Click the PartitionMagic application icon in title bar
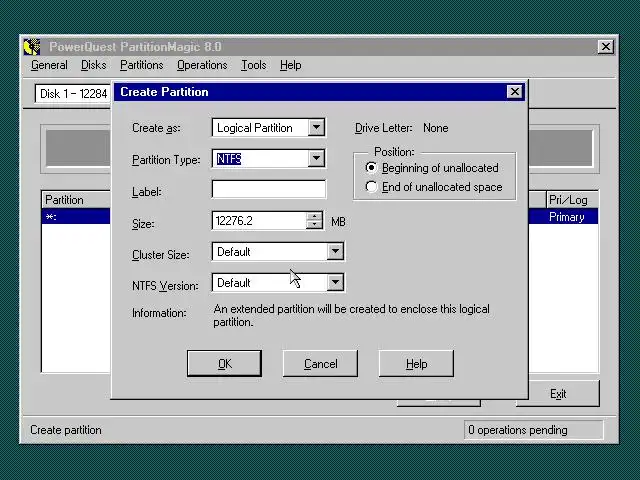The width and height of the screenshot is (640, 480). pyautogui.click(x=32, y=47)
